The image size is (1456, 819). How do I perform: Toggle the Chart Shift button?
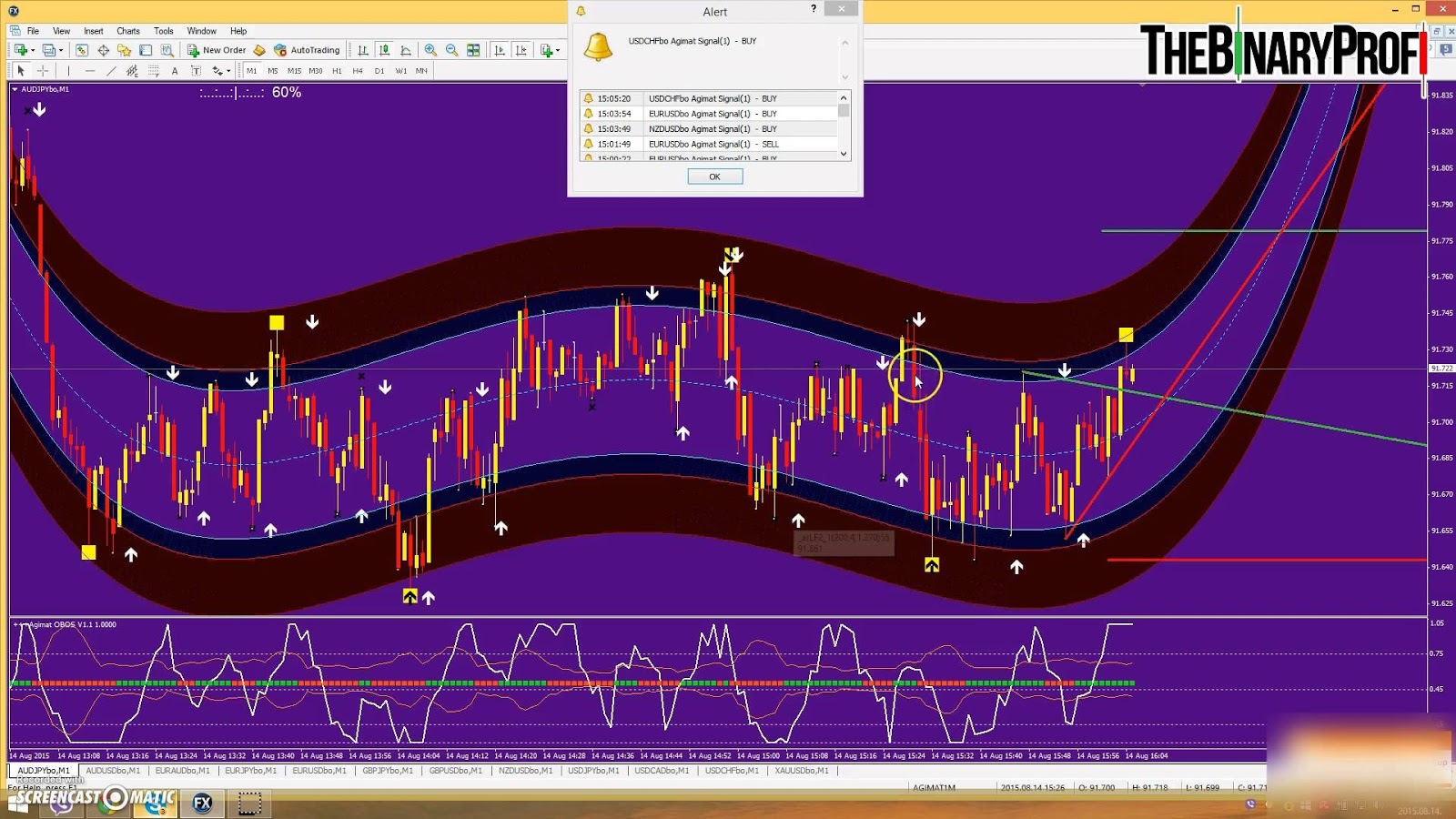(x=522, y=50)
